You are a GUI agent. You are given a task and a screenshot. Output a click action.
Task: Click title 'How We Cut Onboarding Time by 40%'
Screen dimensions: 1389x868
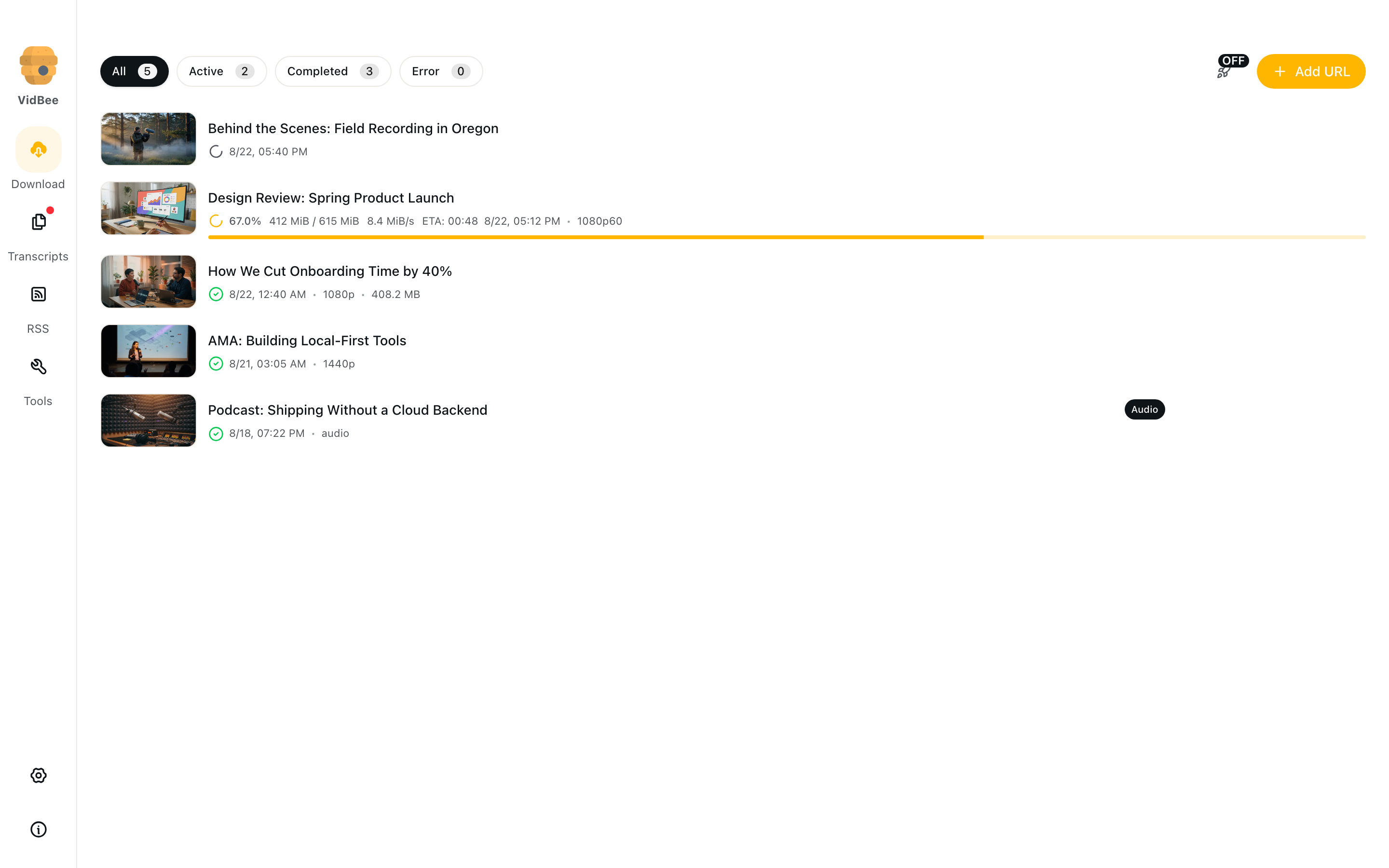click(x=330, y=271)
